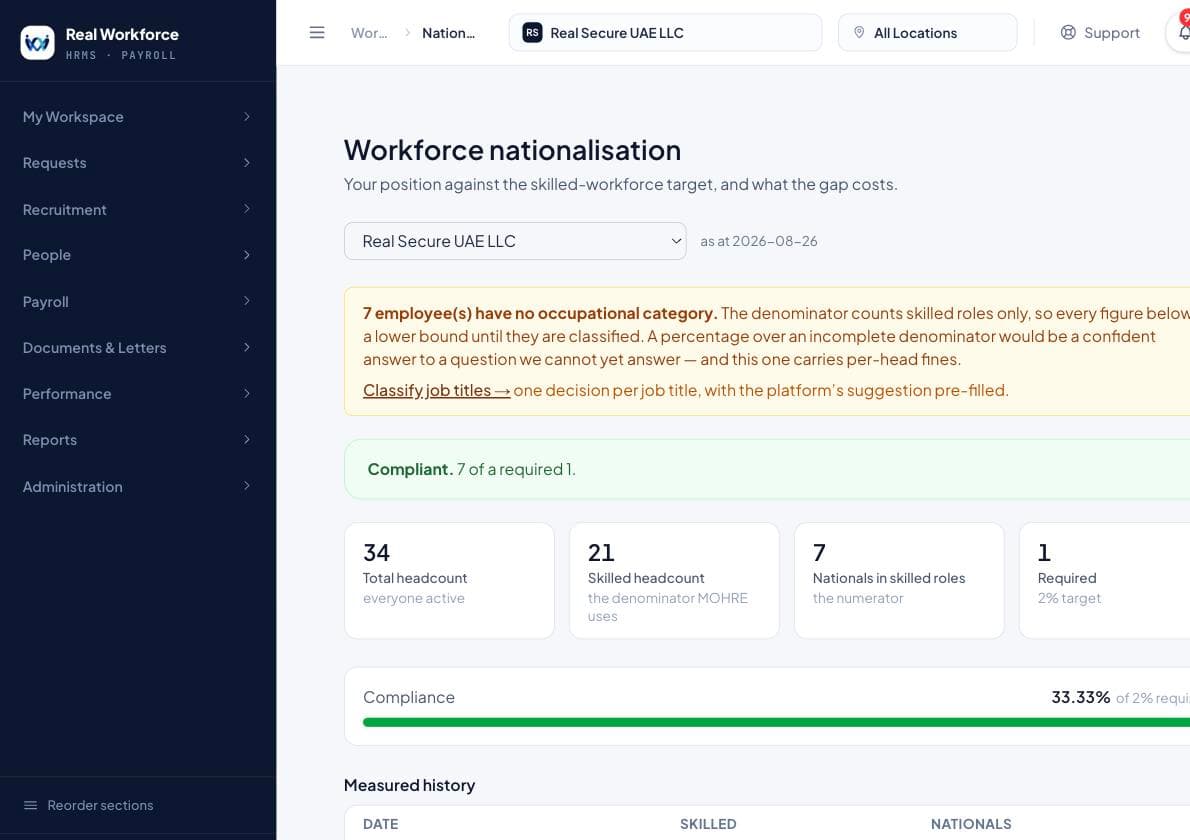Expand Performance chevron
This screenshot has height=840, width=1190.
point(247,393)
